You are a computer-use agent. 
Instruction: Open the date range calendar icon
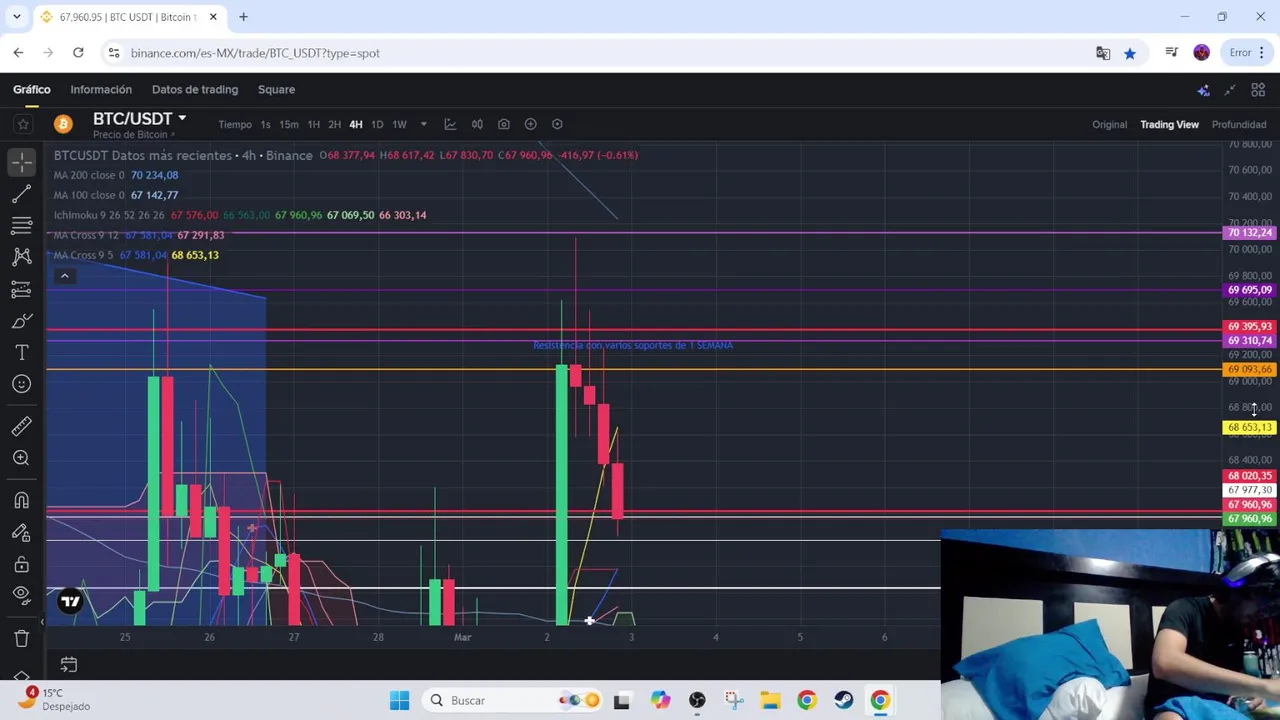(x=69, y=664)
